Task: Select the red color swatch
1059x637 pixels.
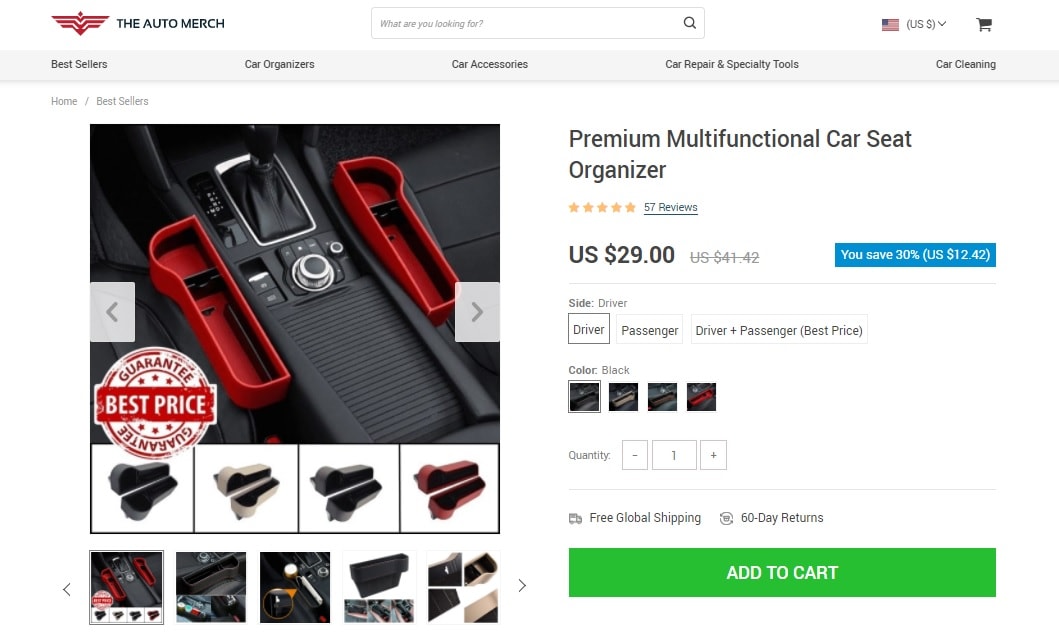Action: point(701,396)
